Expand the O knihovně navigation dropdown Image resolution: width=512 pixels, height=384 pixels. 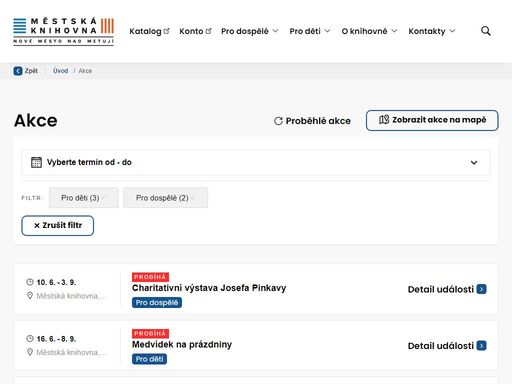pos(369,31)
